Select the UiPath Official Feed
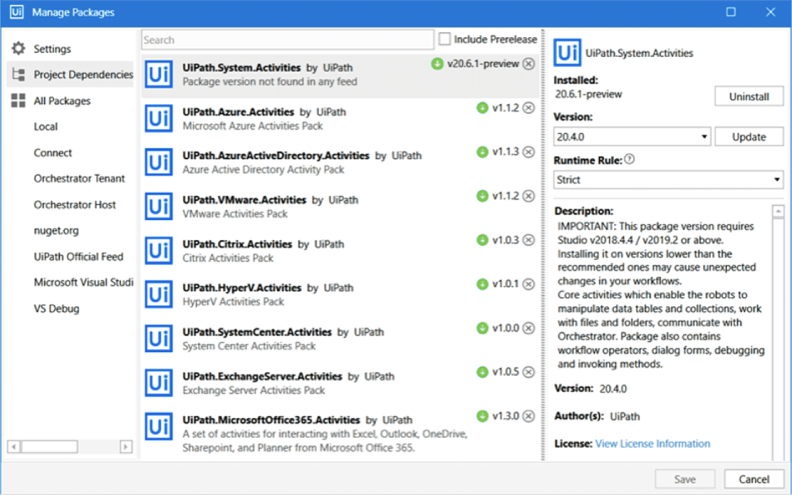Image resolution: width=792 pixels, height=495 pixels. coord(78,257)
